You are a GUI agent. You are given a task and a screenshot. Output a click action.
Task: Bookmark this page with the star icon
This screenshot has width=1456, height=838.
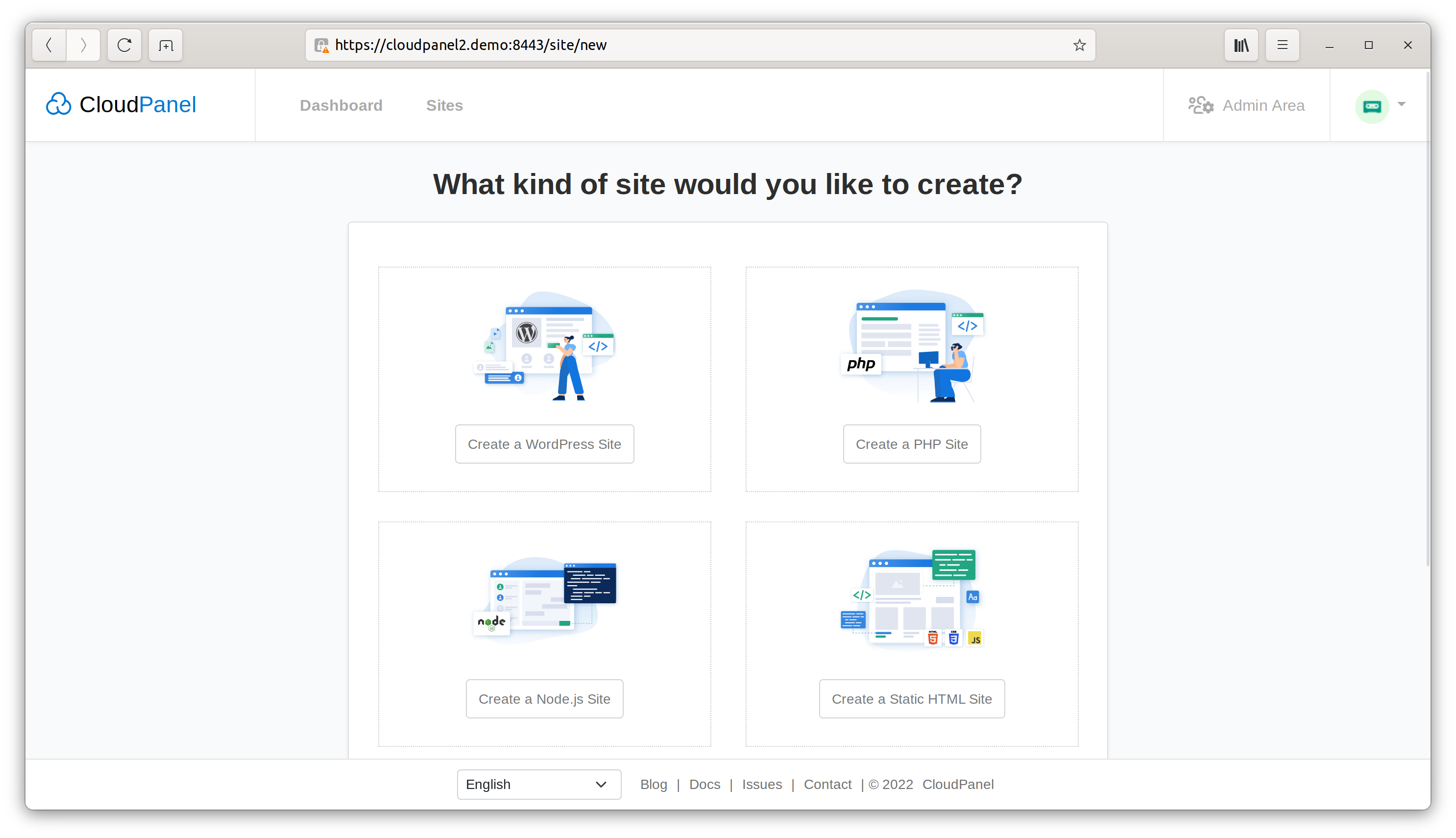click(1079, 45)
